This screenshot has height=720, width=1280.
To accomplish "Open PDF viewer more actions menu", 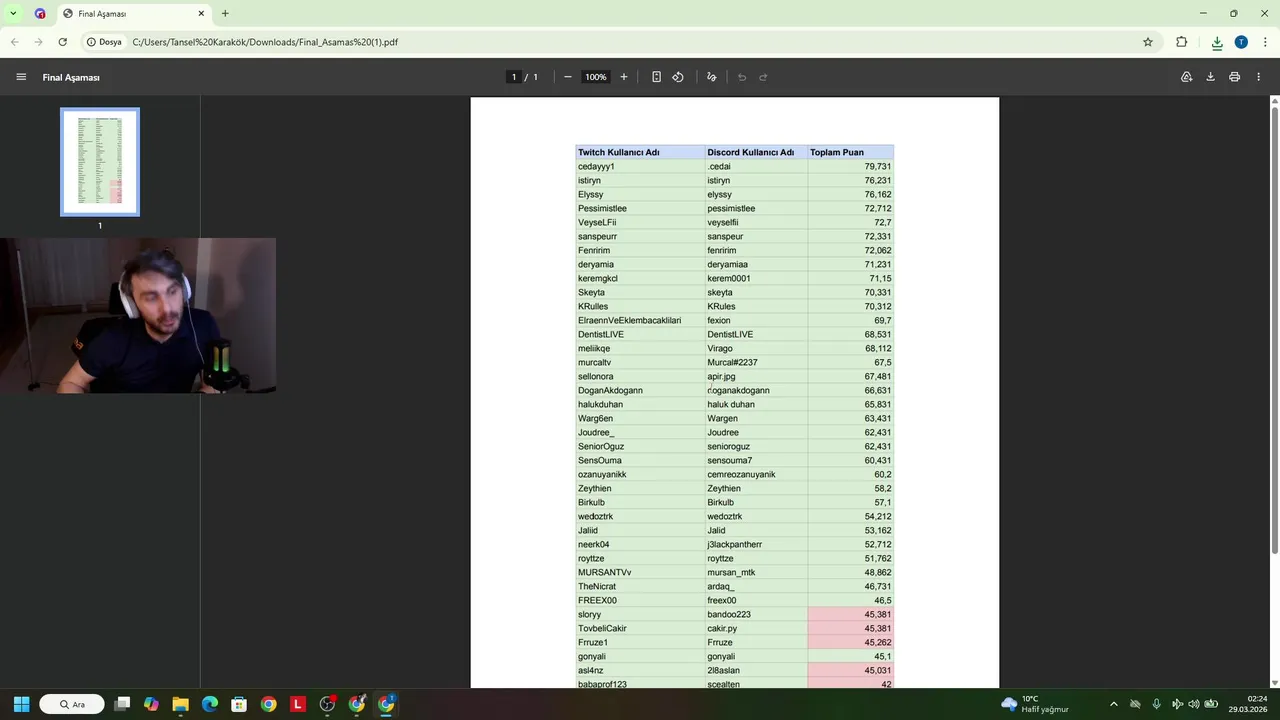I will [1259, 77].
